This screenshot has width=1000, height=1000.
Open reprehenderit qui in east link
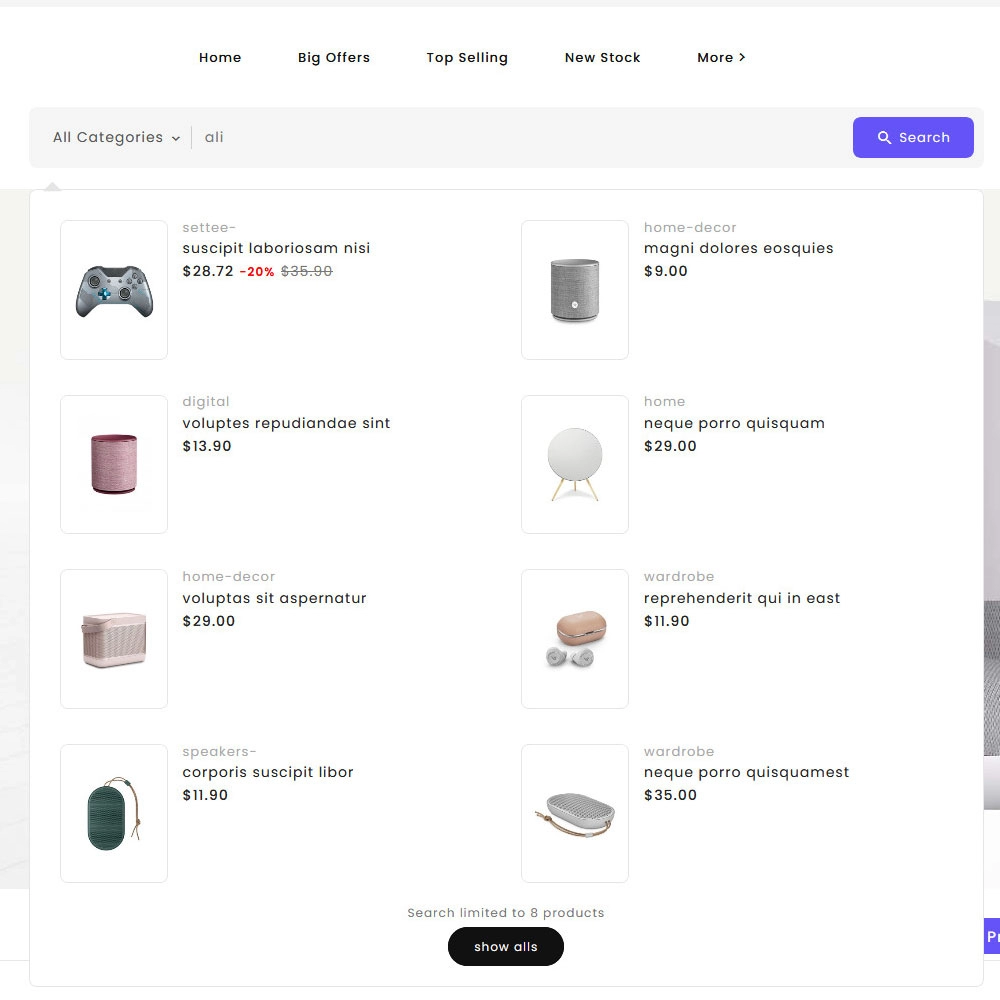coord(742,598)
